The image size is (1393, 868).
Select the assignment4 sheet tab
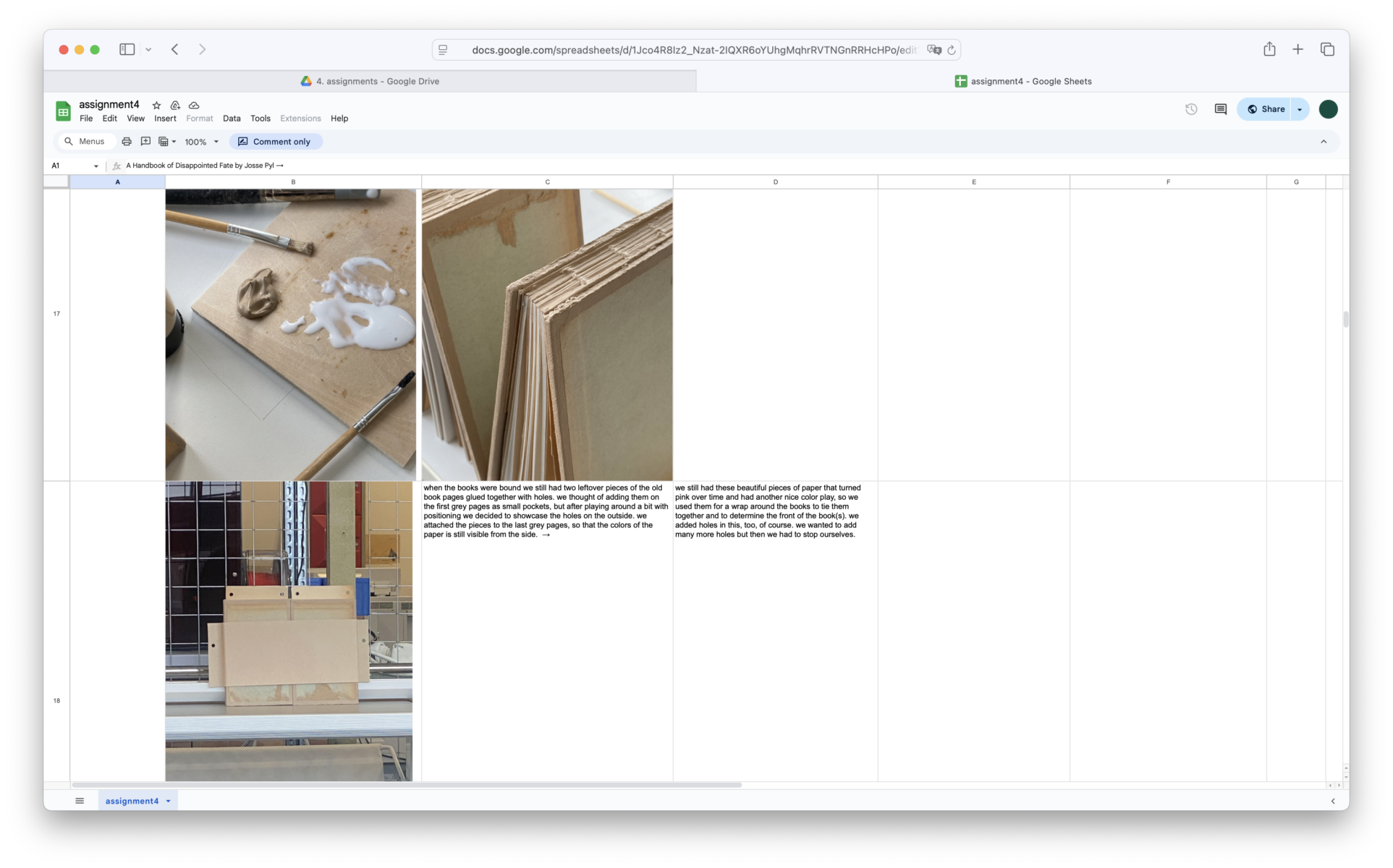coord(132,801)
